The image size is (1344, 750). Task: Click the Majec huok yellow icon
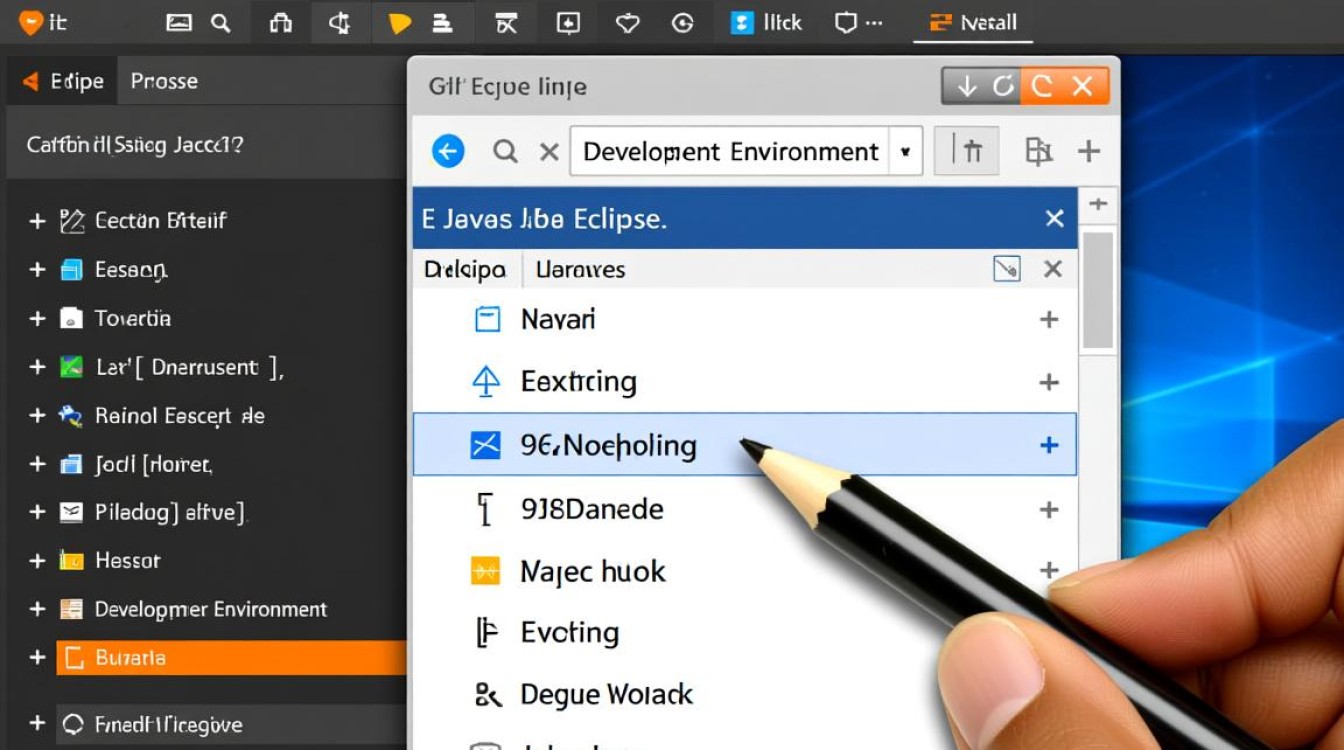[x=487, y=571]
